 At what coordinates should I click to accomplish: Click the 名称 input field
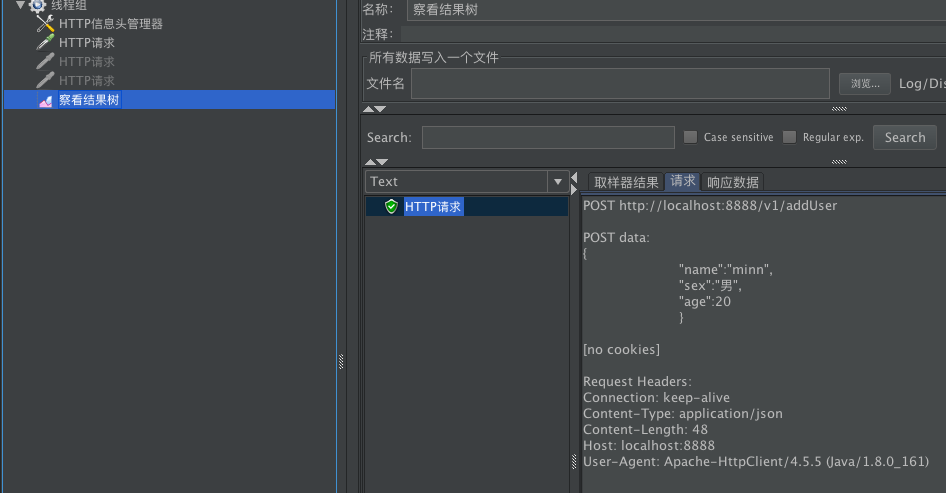[676, 10]
